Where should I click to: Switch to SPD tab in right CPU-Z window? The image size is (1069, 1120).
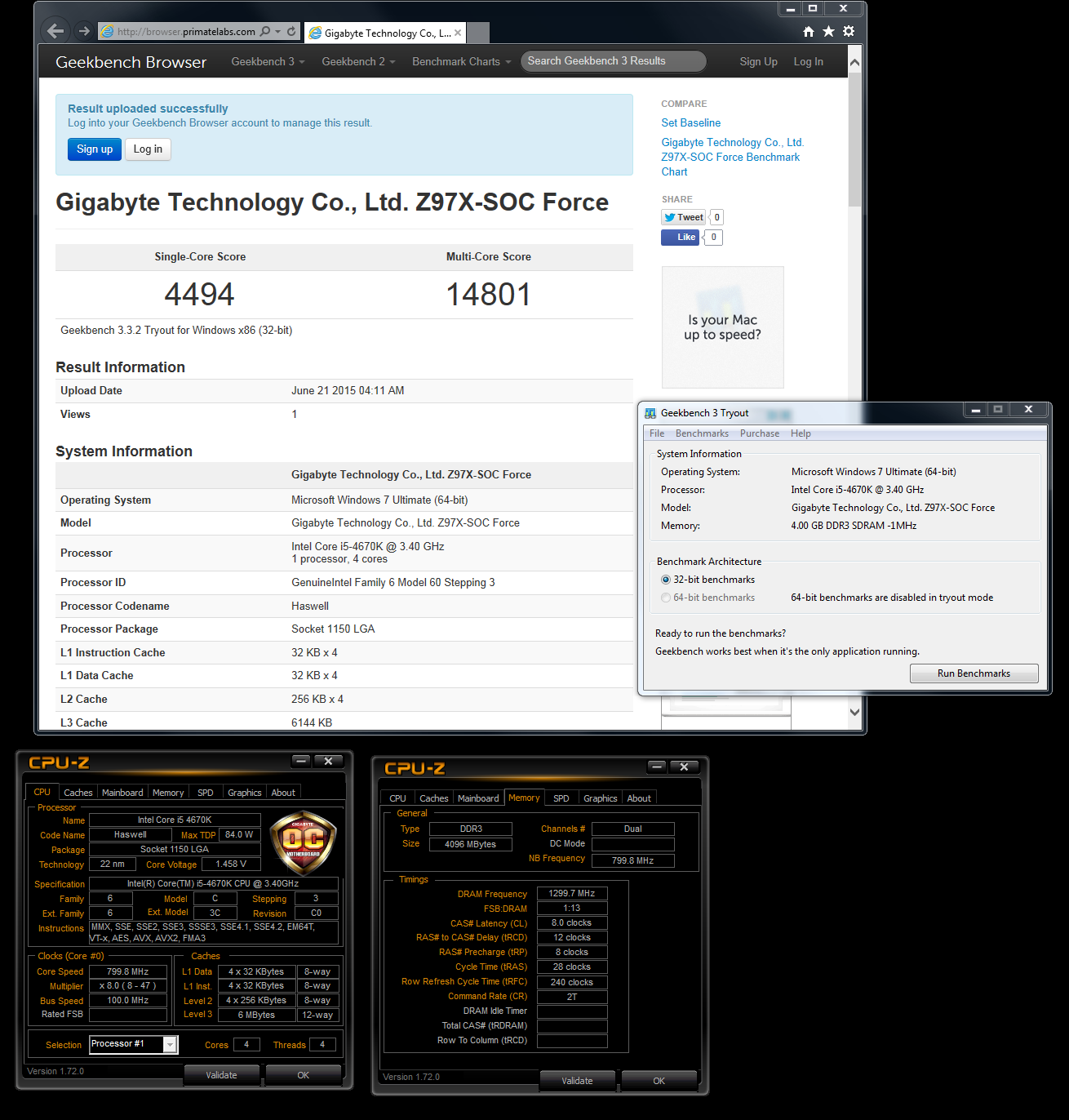(561, 798)
